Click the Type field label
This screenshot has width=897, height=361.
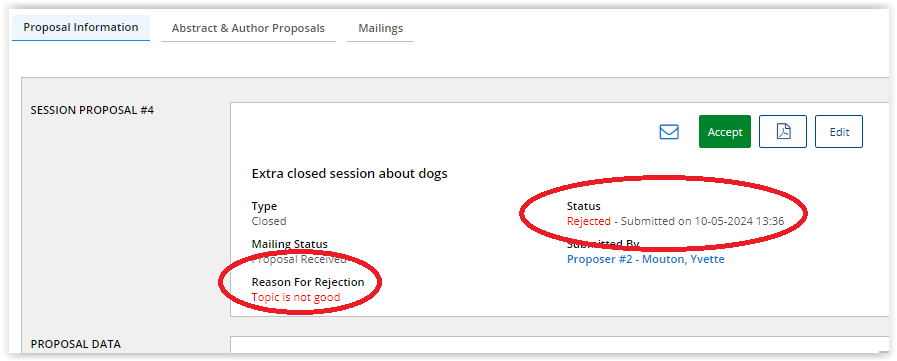(x=264, y=206)
